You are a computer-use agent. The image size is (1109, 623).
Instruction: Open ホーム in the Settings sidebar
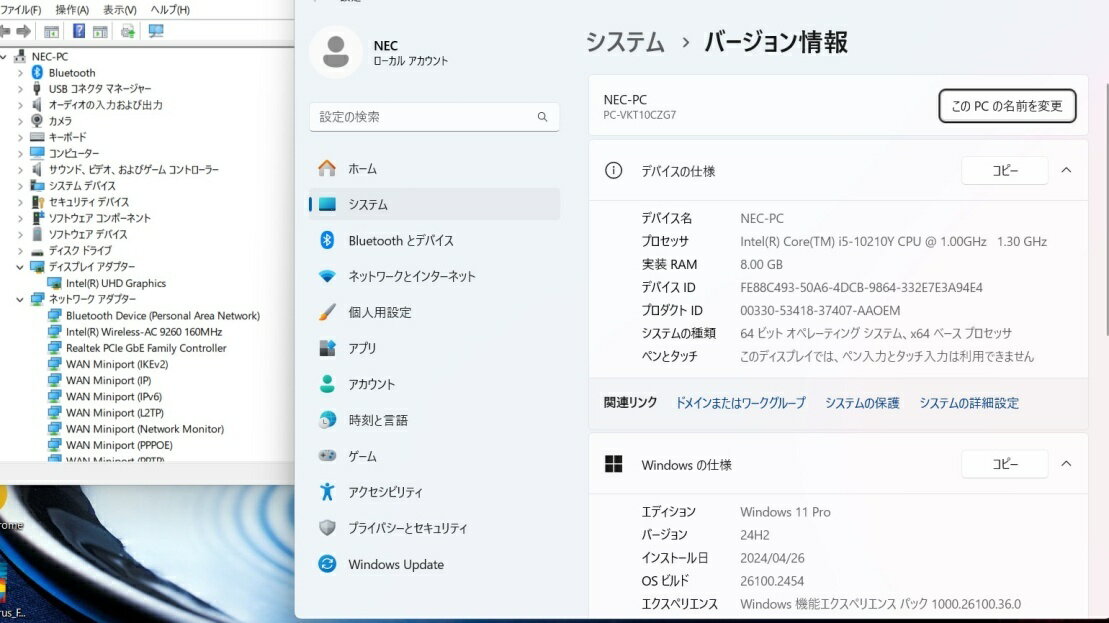tap(434, 168)
